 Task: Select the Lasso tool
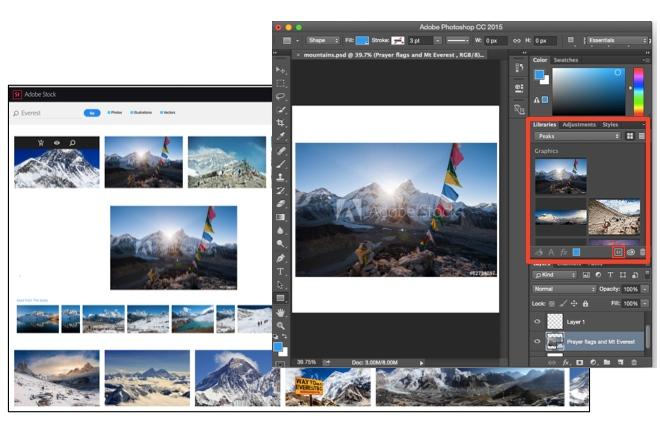click(x=280, y=96)
